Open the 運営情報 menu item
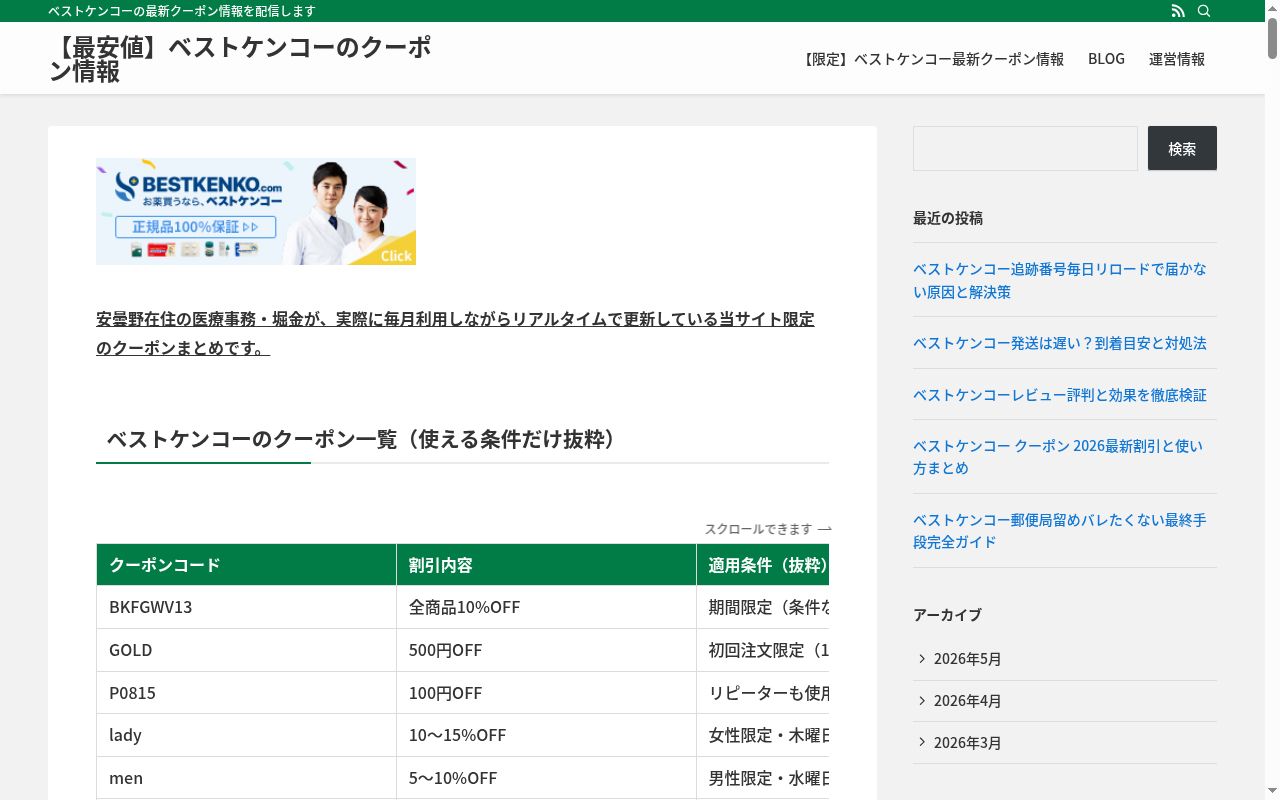This screenshot has height=800, width=1280. pos(1177,59)
